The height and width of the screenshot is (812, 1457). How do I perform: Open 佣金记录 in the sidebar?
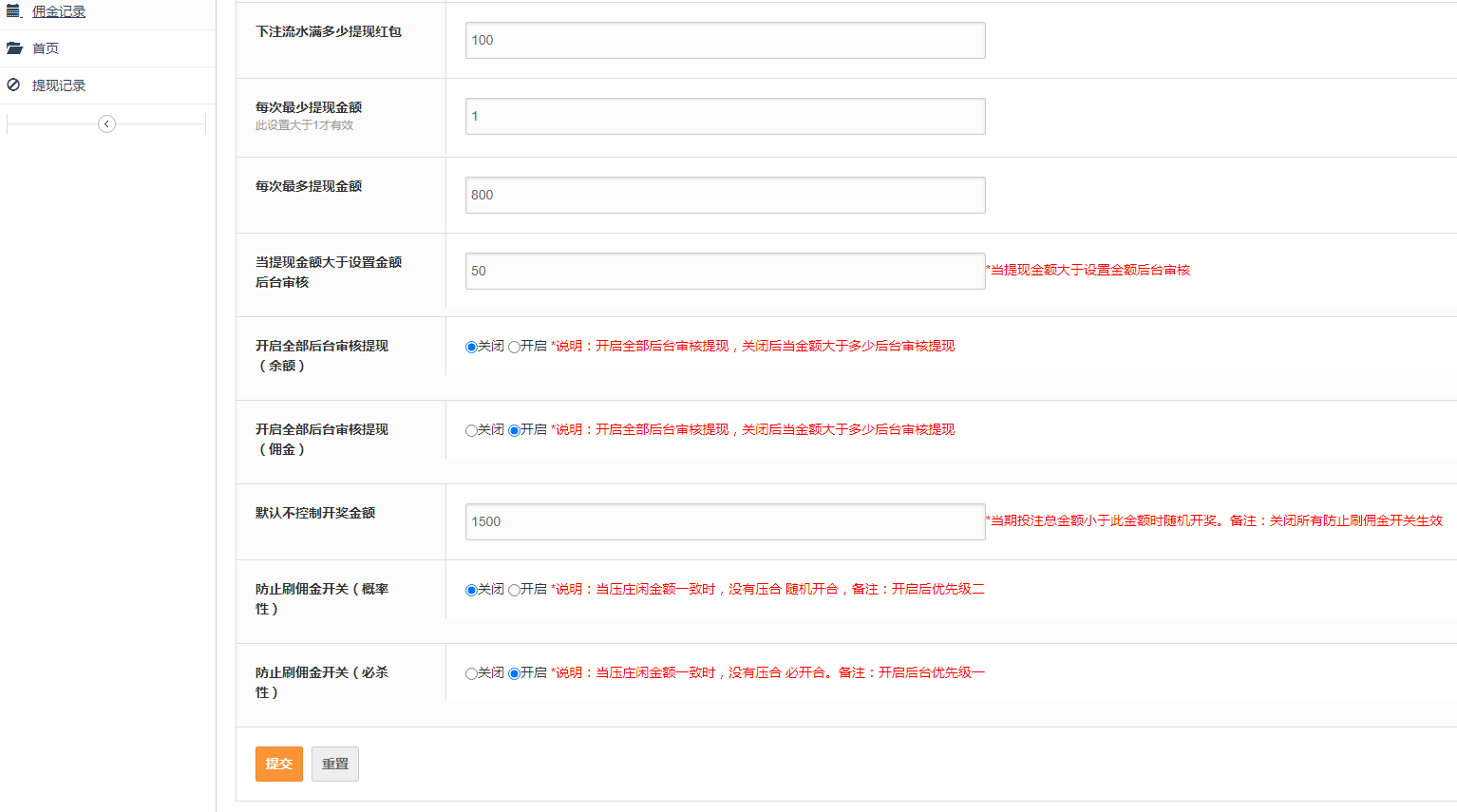click(x=59, y=11)
